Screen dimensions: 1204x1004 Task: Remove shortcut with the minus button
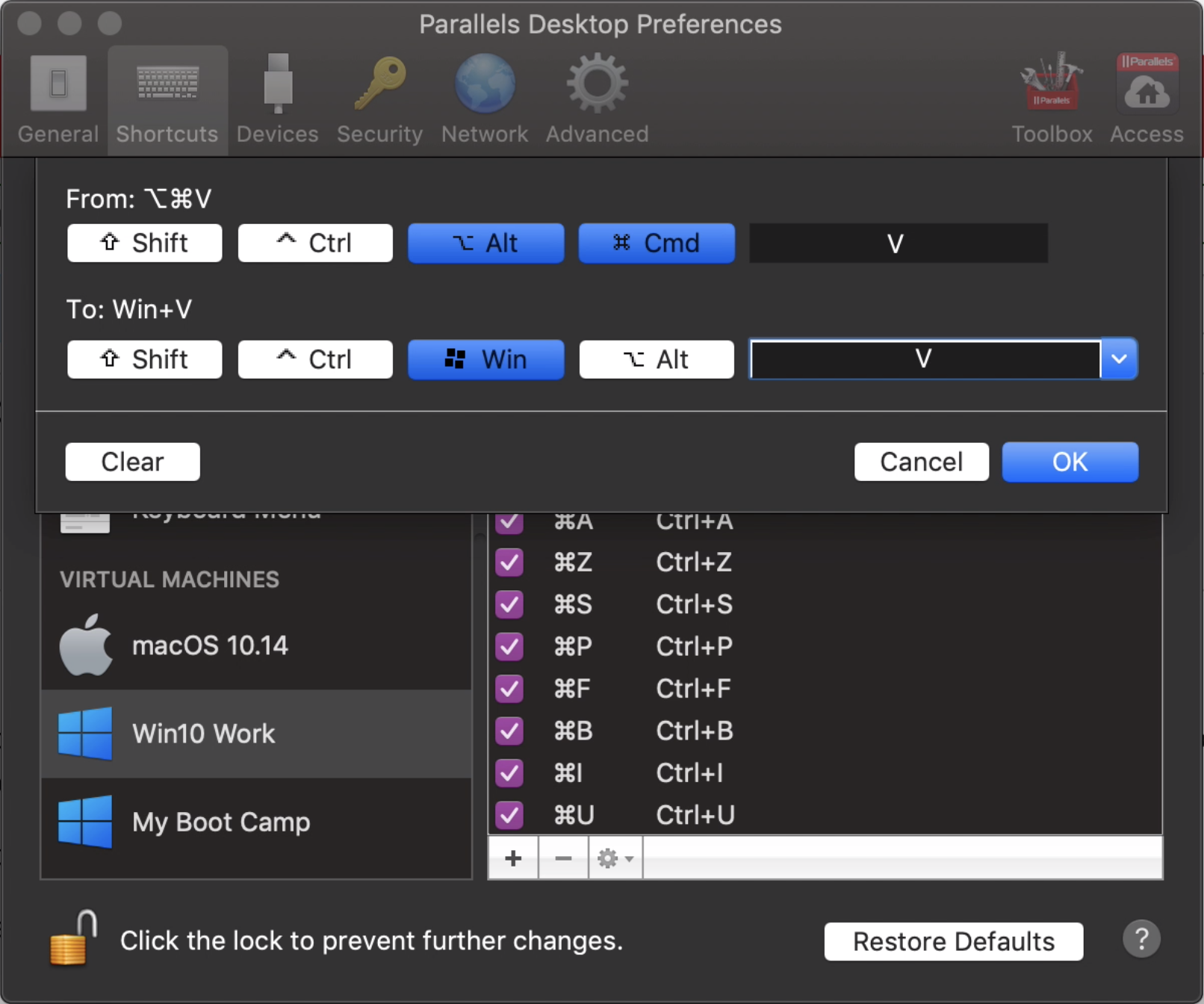[x=563, y=858]
